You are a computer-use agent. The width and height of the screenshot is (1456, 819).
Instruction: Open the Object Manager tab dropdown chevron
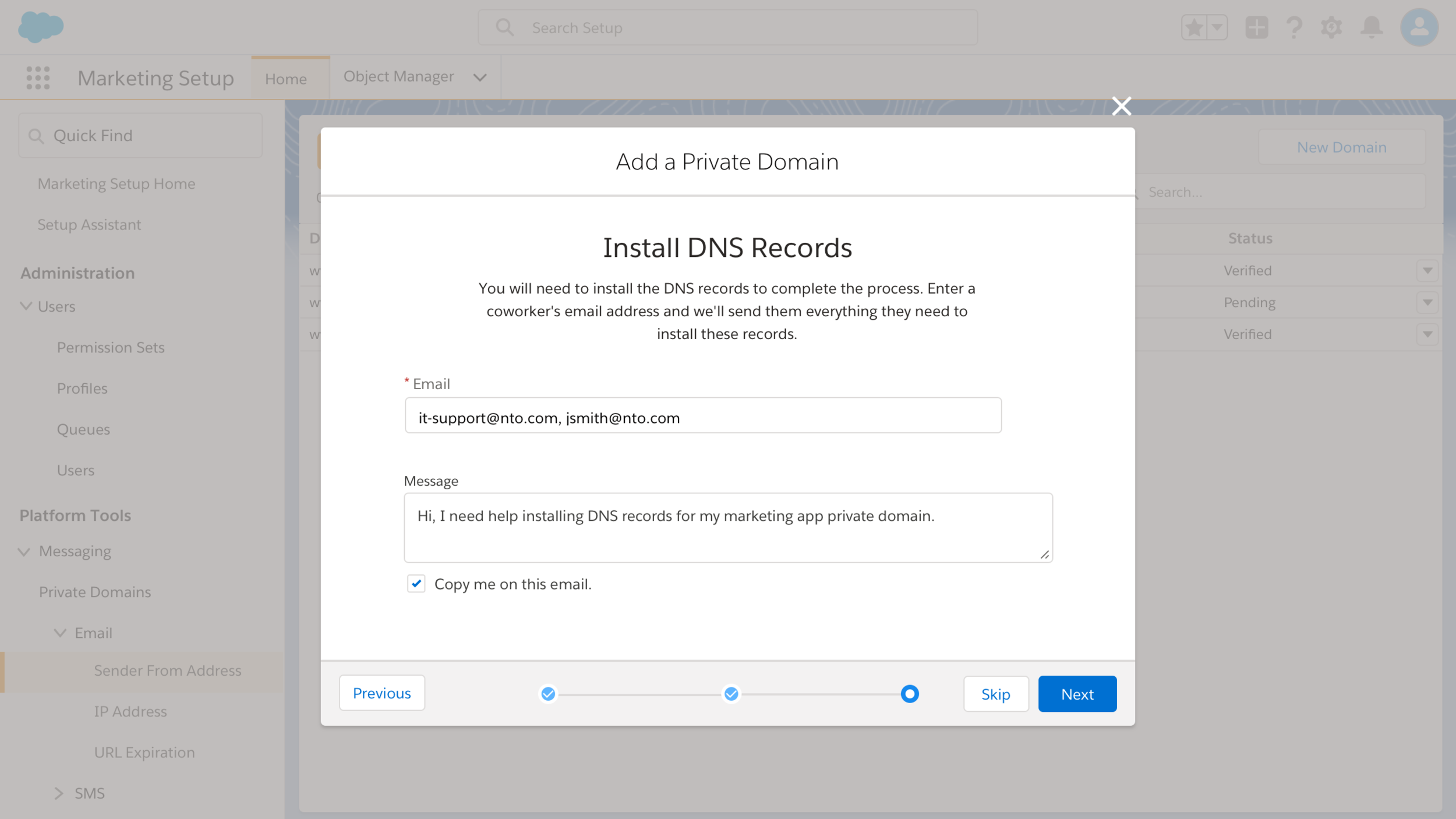480,77
